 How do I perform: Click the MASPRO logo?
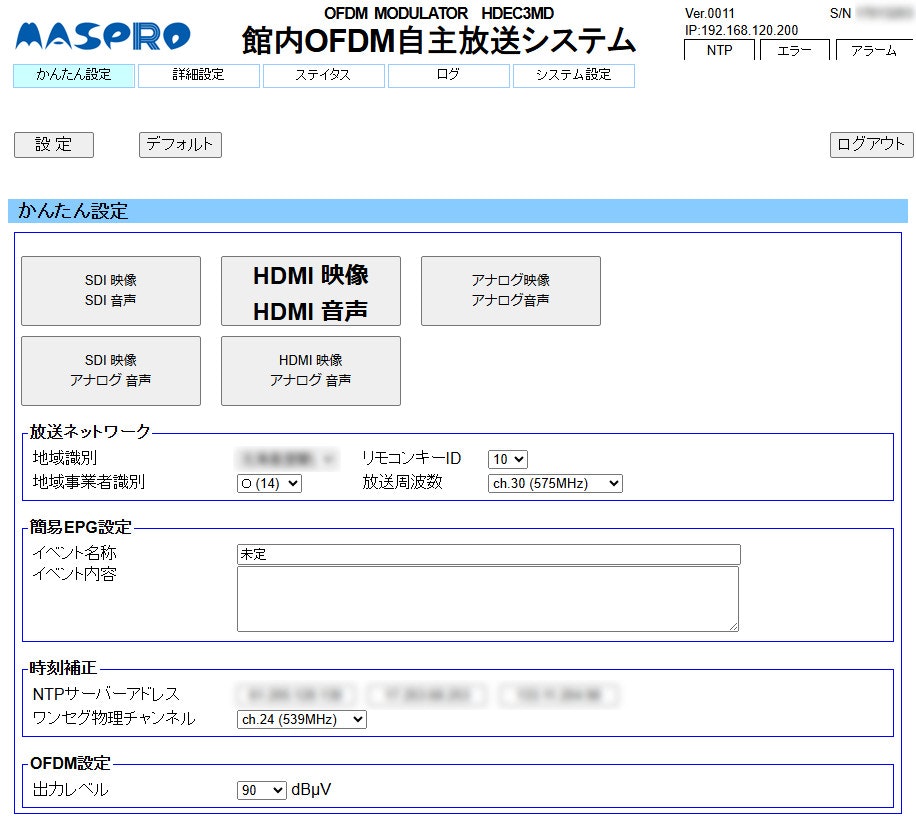(103, 36)
